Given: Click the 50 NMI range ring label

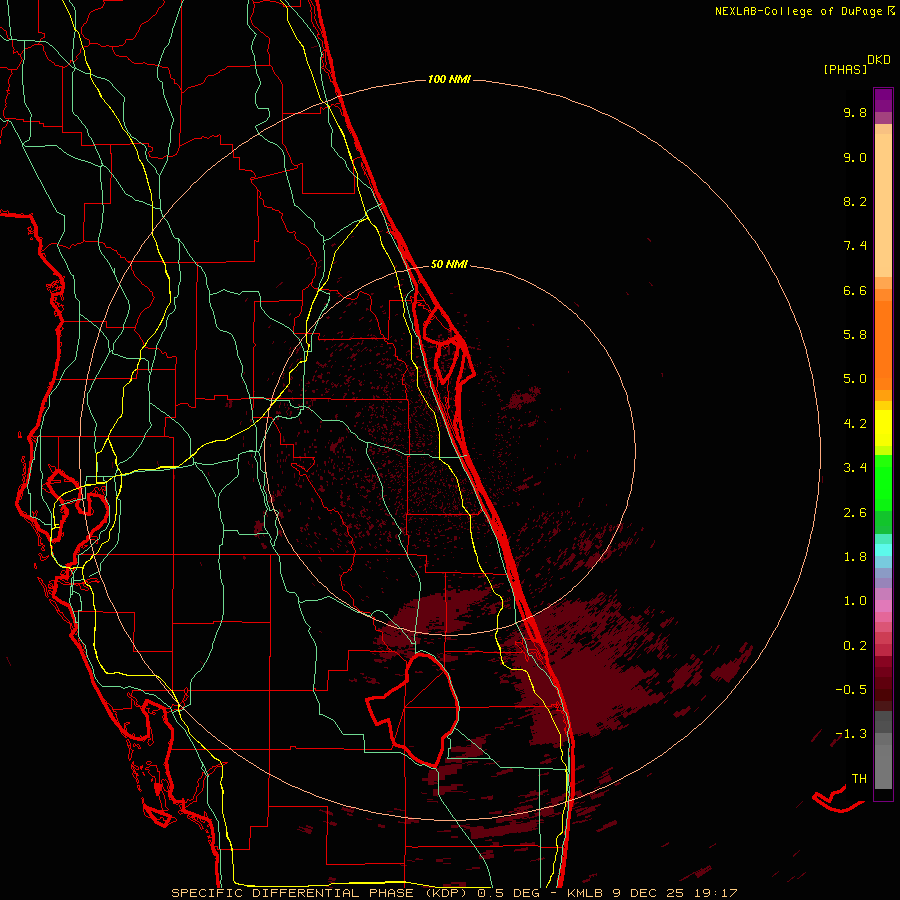Looking at the screenshot, I should point(449,264).
